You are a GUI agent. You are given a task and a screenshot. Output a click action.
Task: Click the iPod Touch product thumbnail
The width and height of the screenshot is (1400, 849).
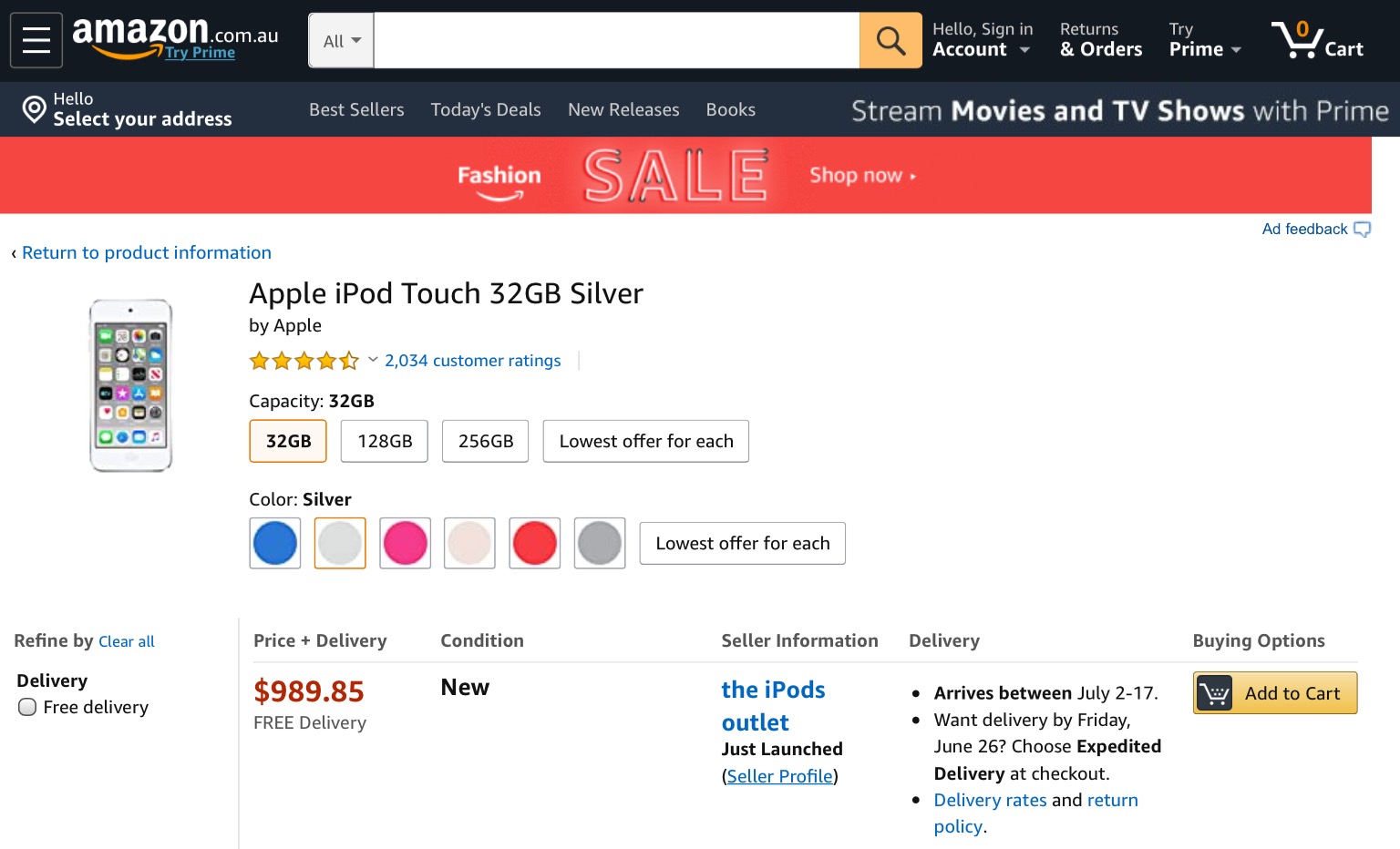click(130, 384)
